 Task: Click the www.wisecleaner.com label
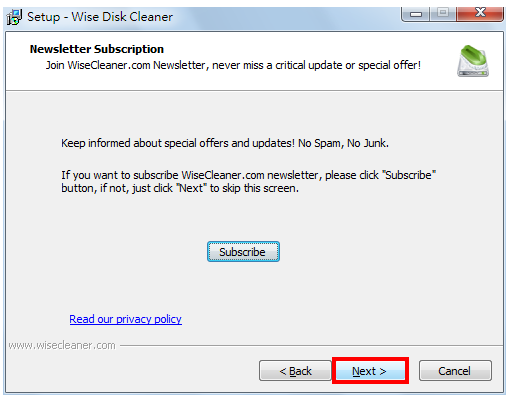tap(62, 345)
